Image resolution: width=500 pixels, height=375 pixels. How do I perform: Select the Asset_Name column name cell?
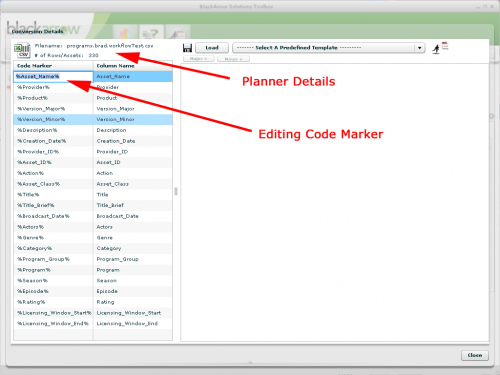pyautogui.click(x=133, y=76)
